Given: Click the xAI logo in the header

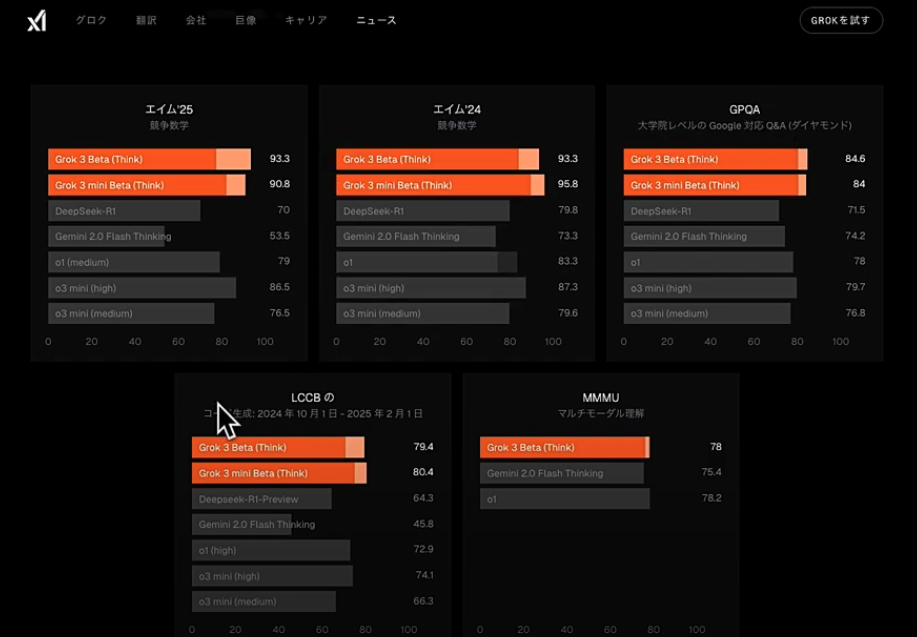Looking at the screenshot, I should 36,21.
